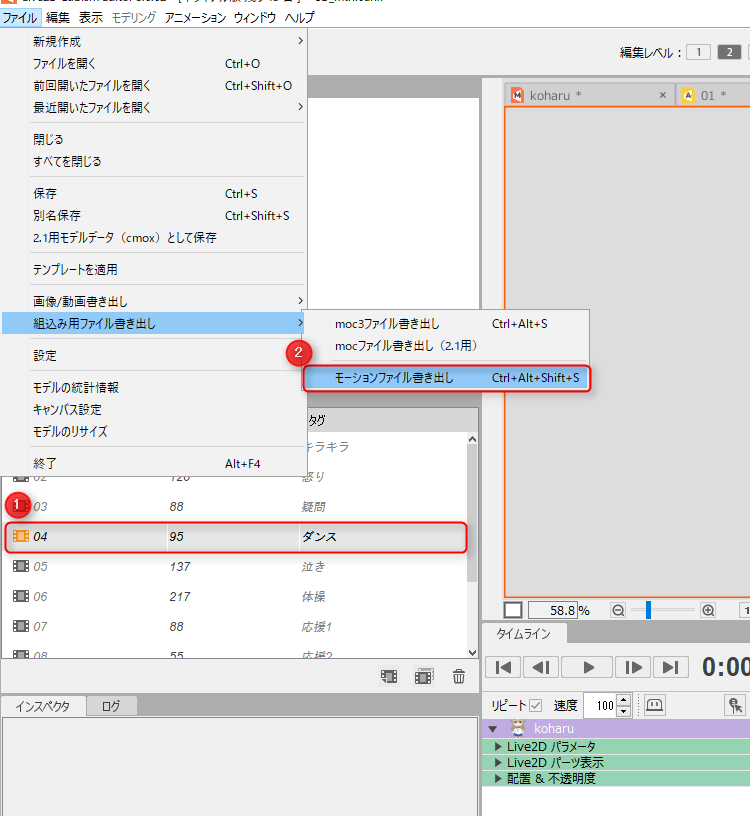750x816 pixels.
Task: Select 保存 menu entry
Action: (154, 194)
